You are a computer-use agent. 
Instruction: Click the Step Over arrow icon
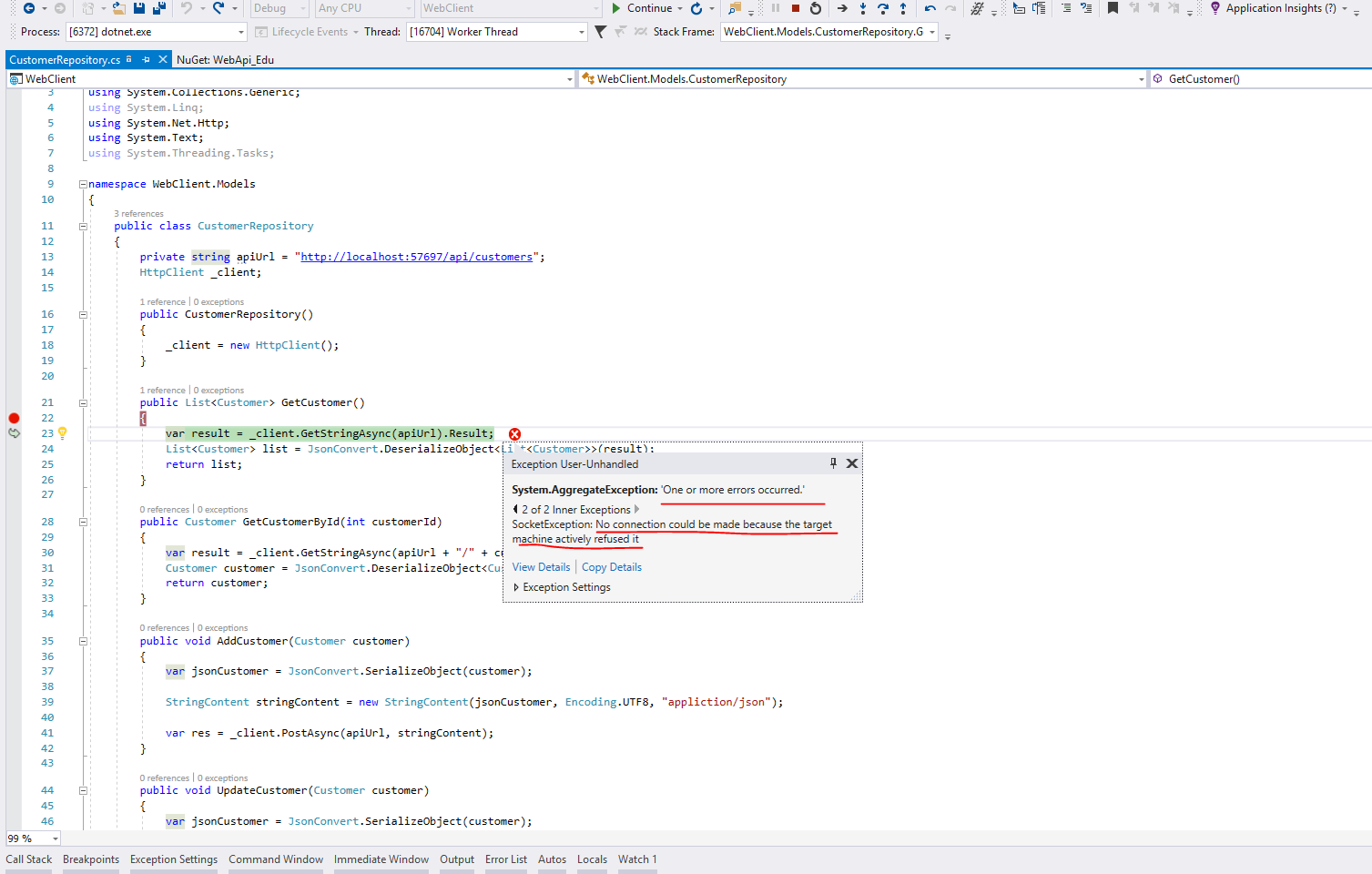pyautogui.click(x=882, y=8)
